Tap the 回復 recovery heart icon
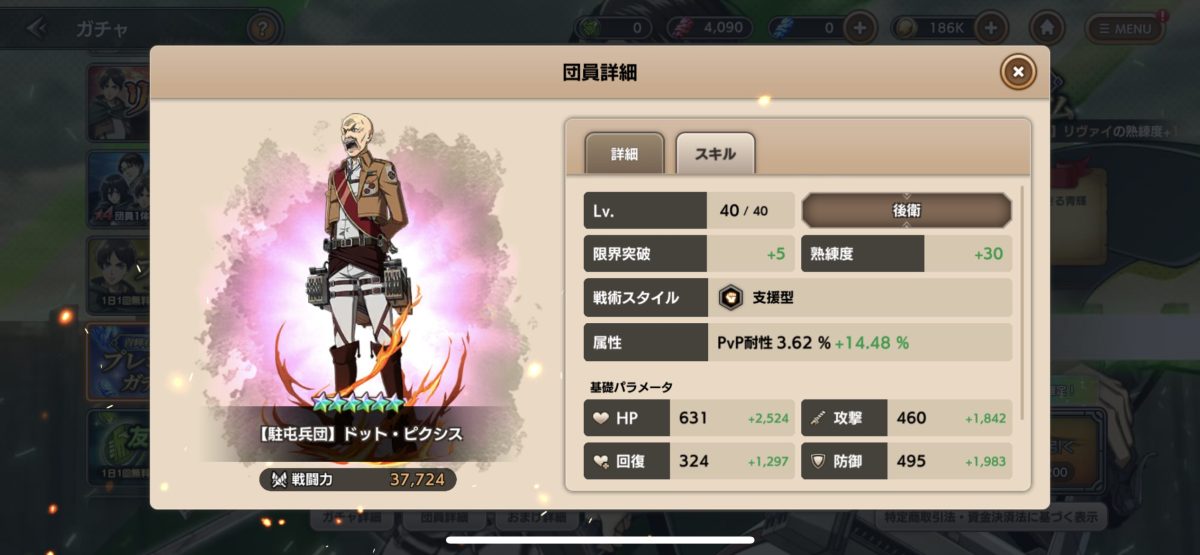 tap(601, 461)
